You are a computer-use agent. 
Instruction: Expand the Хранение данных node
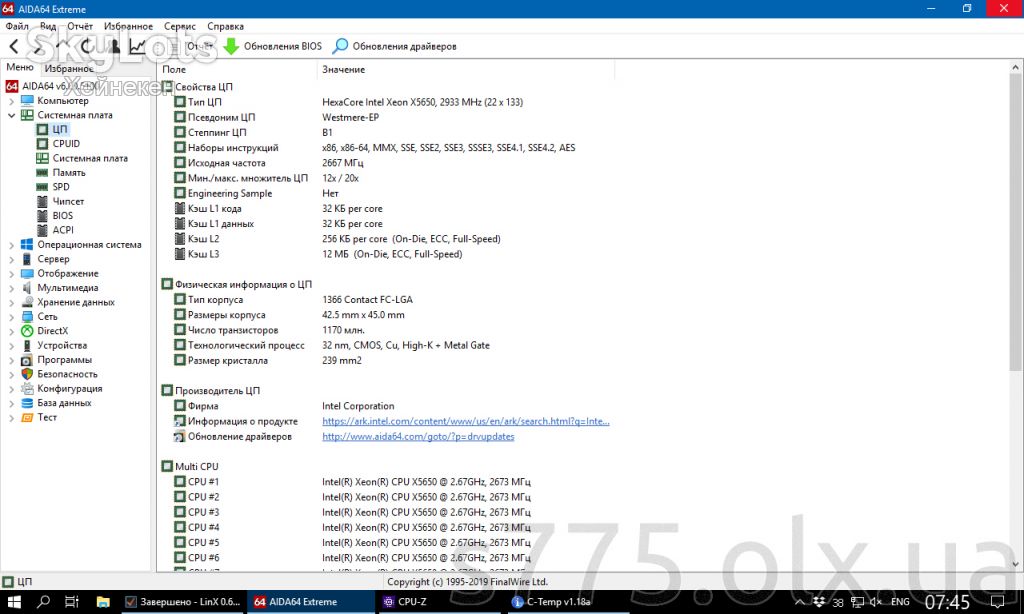pyautogui.click(x=11, y=302)
